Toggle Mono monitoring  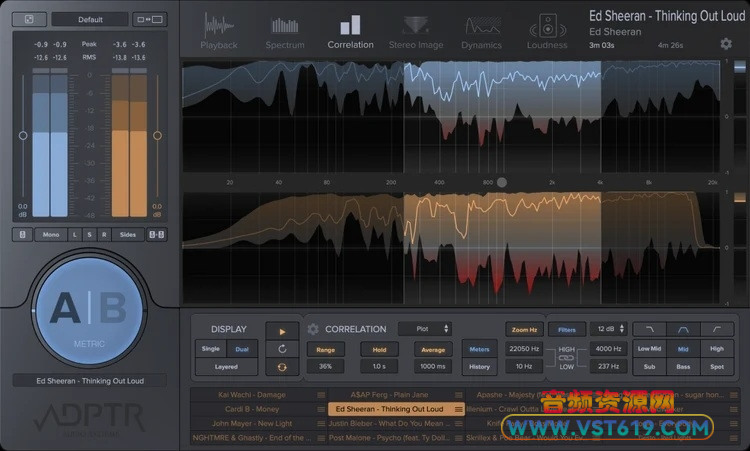pos(51,234)
